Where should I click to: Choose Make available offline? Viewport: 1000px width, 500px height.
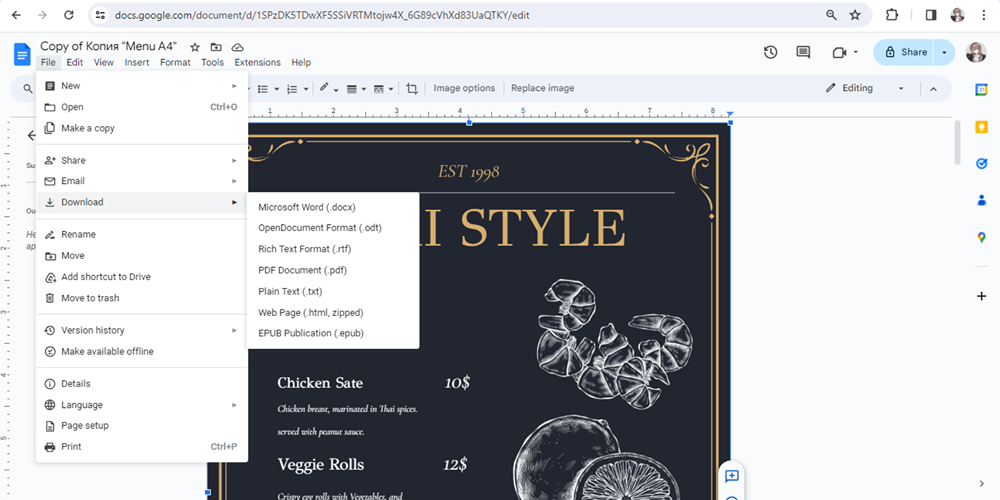click(x=142, y=351)
